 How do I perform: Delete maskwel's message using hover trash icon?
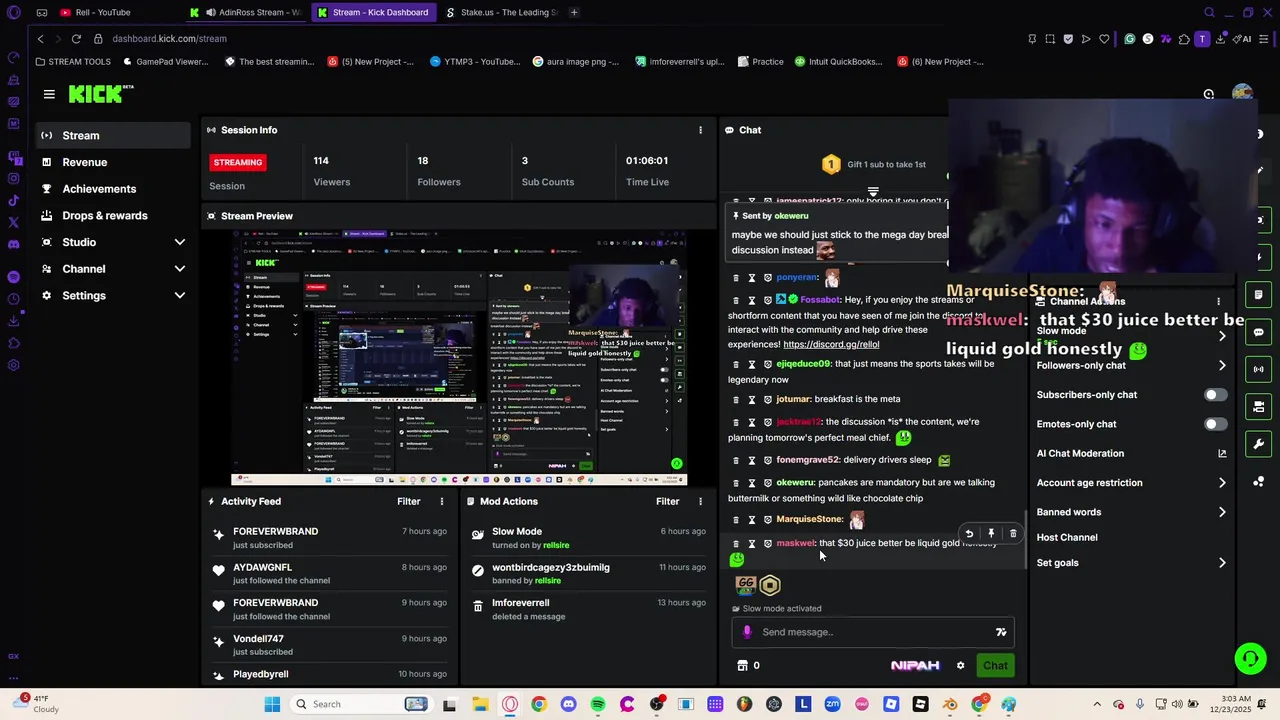(1013, 534)
